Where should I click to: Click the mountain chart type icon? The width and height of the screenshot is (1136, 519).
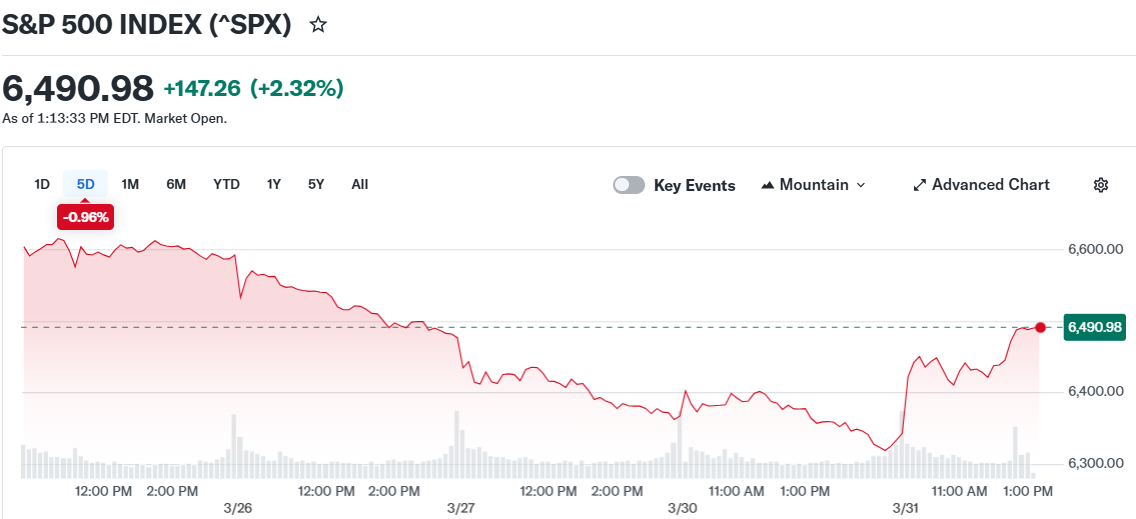[768, 185]
